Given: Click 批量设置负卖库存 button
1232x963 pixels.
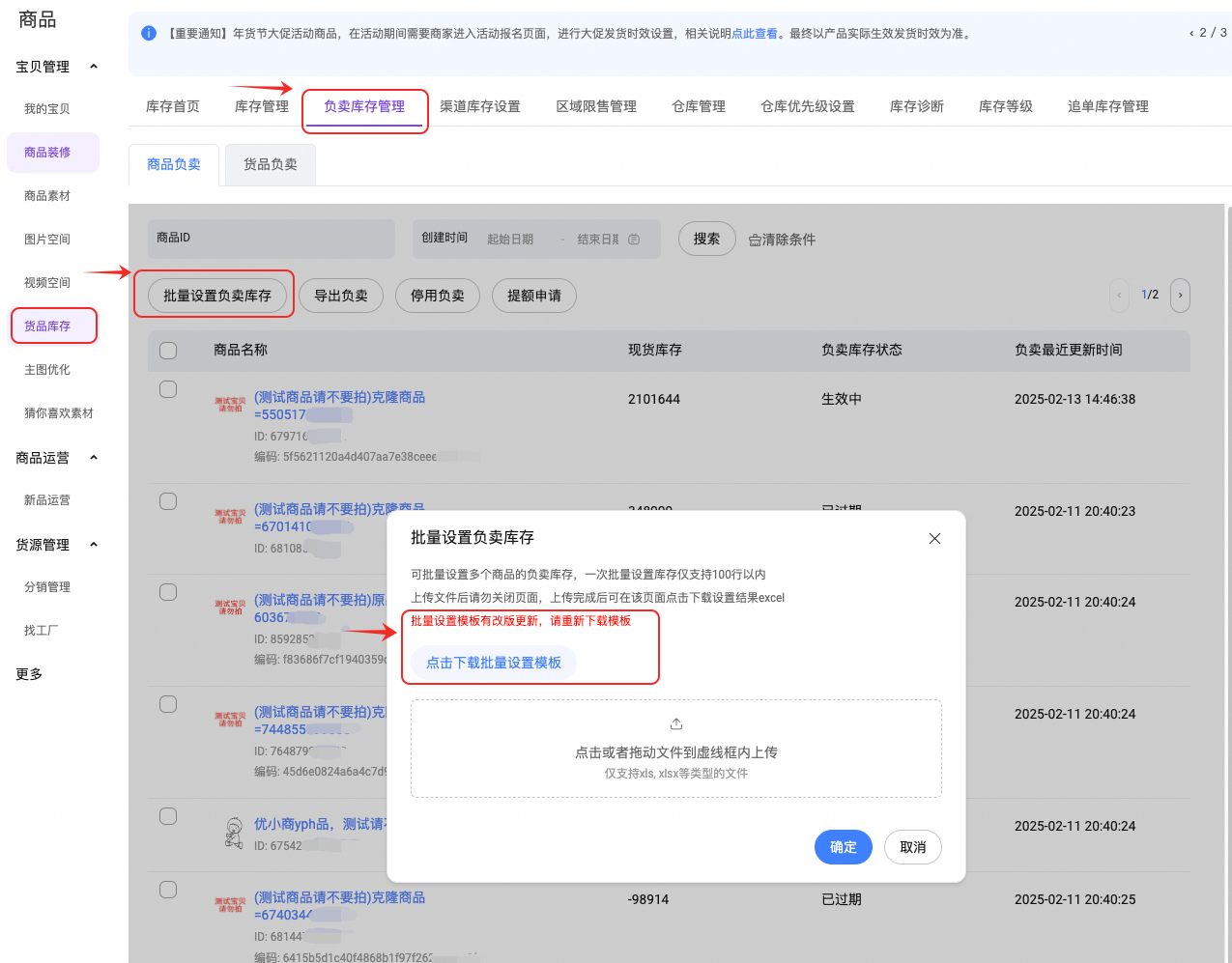Looking at the screenshot, I should [217, 296].
